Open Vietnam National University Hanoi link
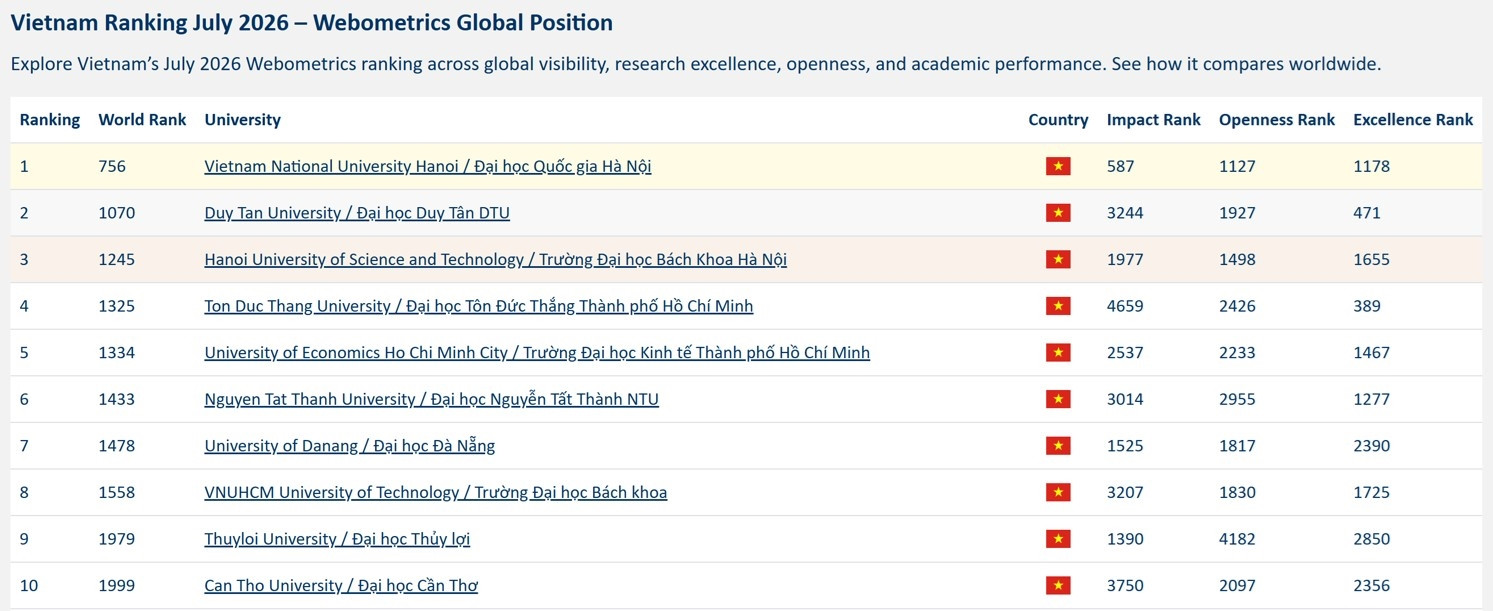1493x611 pixels. point(428,166)
